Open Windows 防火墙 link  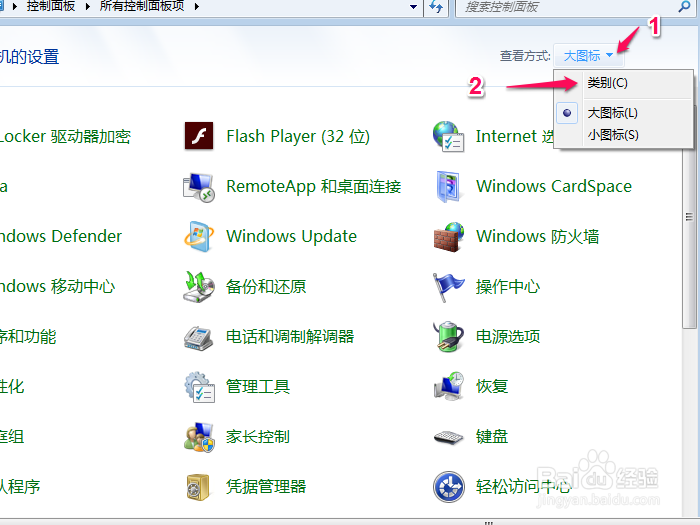tap(538, 237)
